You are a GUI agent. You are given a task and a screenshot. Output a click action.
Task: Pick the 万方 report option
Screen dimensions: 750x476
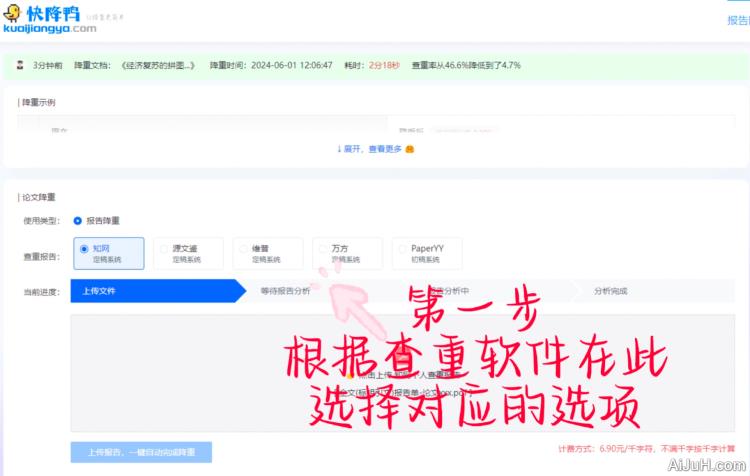347,254
